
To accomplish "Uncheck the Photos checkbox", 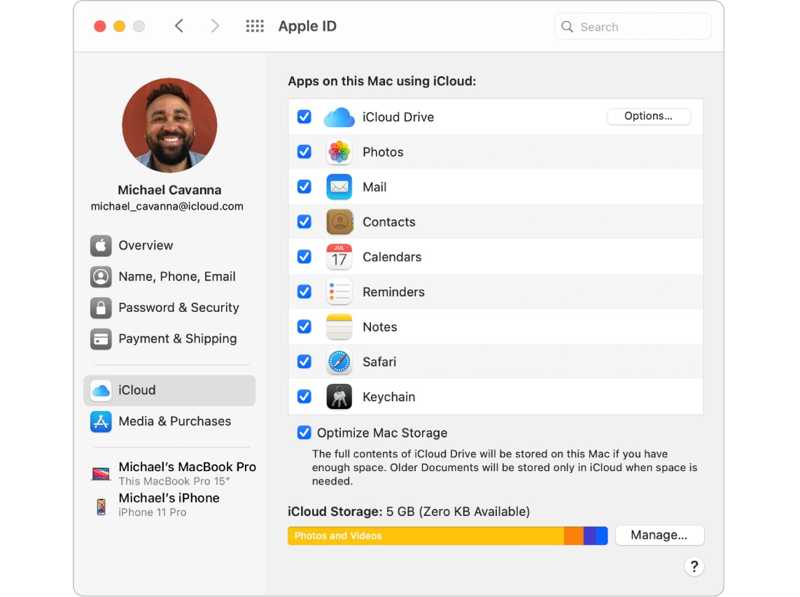I will [x=304, y=152].
